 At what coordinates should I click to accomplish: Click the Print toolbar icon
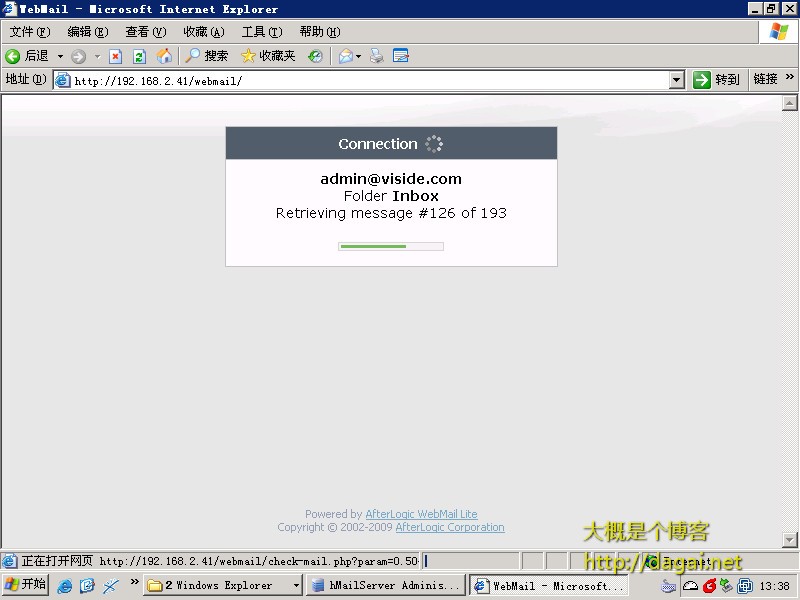tap(377, 57)
